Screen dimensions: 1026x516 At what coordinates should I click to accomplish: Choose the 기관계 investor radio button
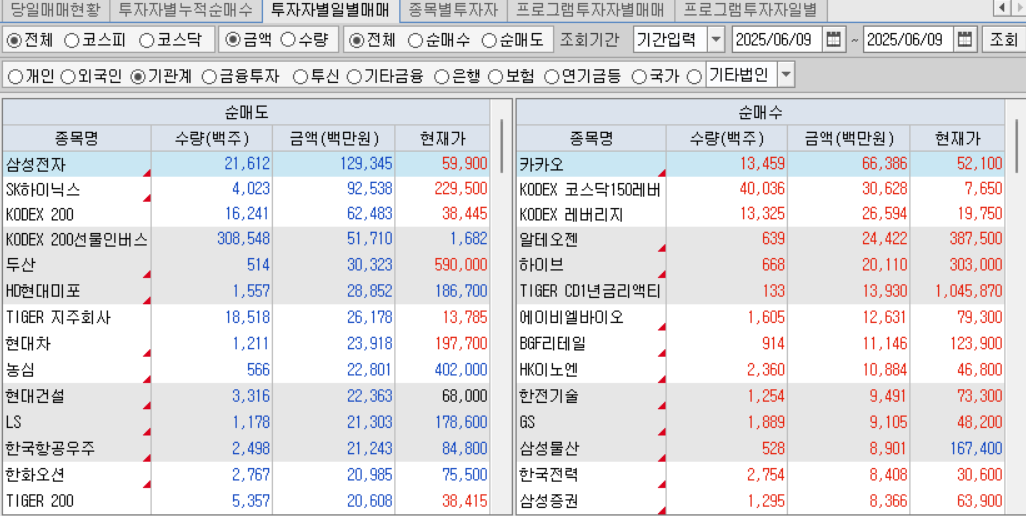[137, 77]
